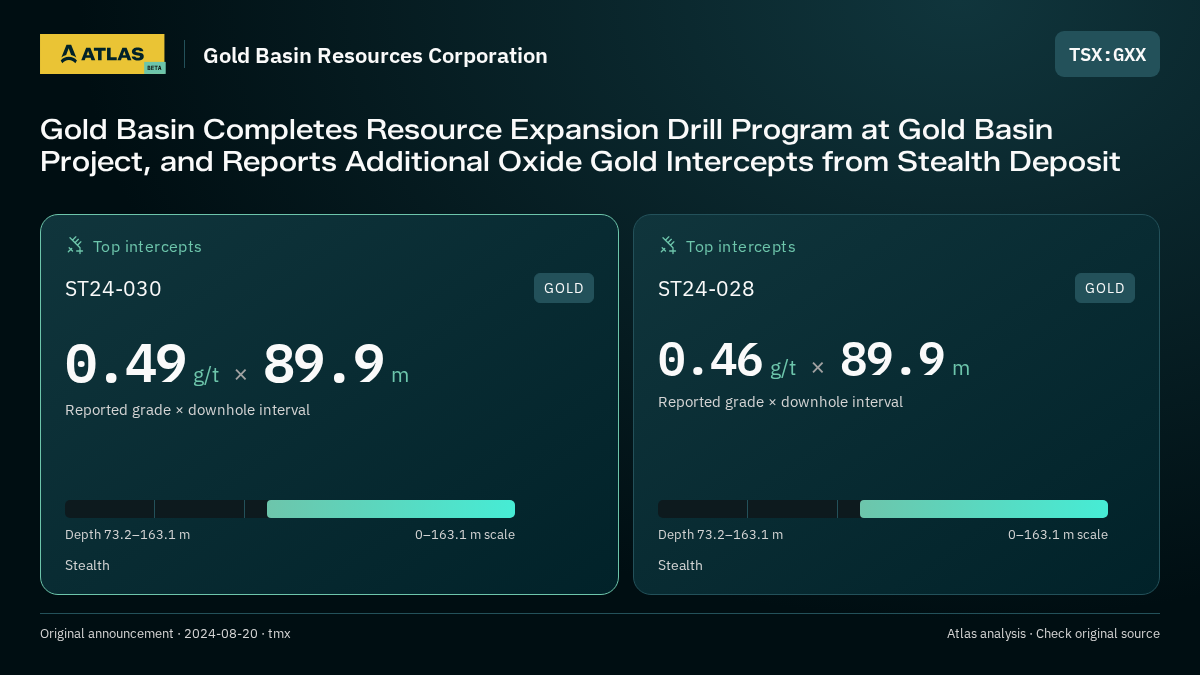Click the depth bar in the ST24-028 card
The height and width of the screenshot is (675, 1200).
point(883,509)
